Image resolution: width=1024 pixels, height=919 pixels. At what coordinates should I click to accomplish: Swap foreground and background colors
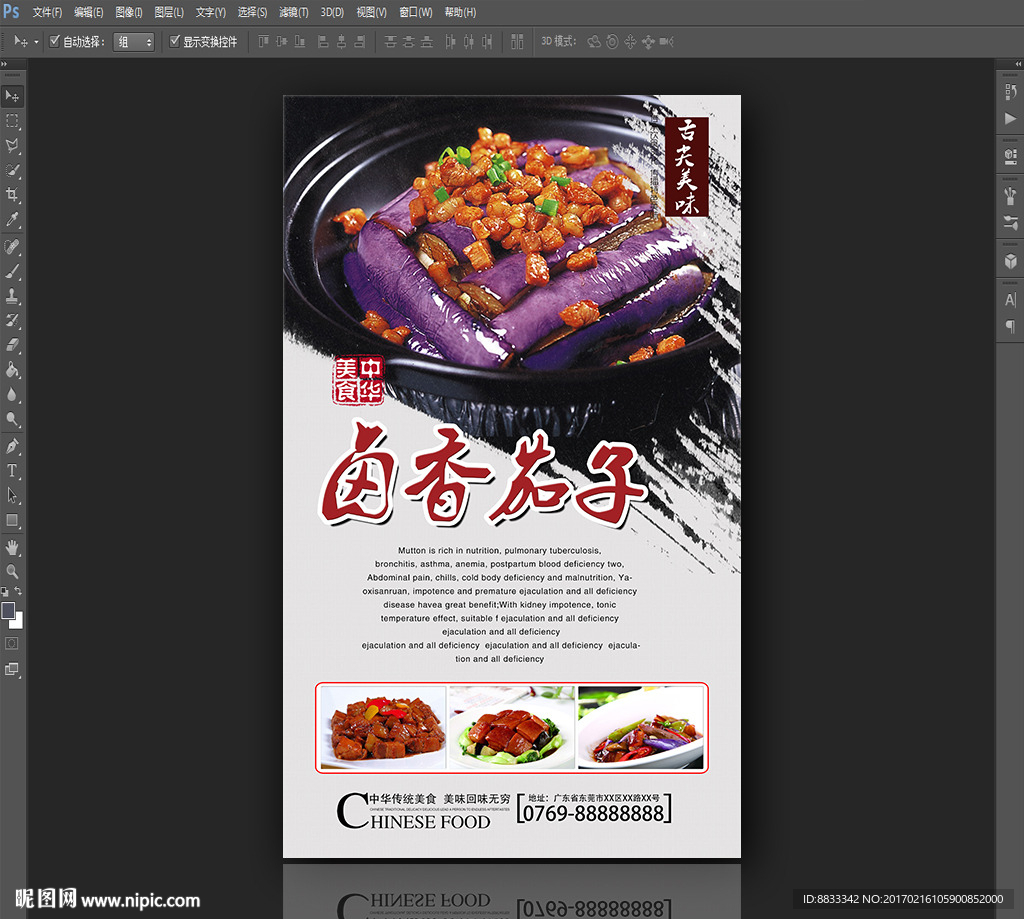pyautogui.click(x=18, y=591)
